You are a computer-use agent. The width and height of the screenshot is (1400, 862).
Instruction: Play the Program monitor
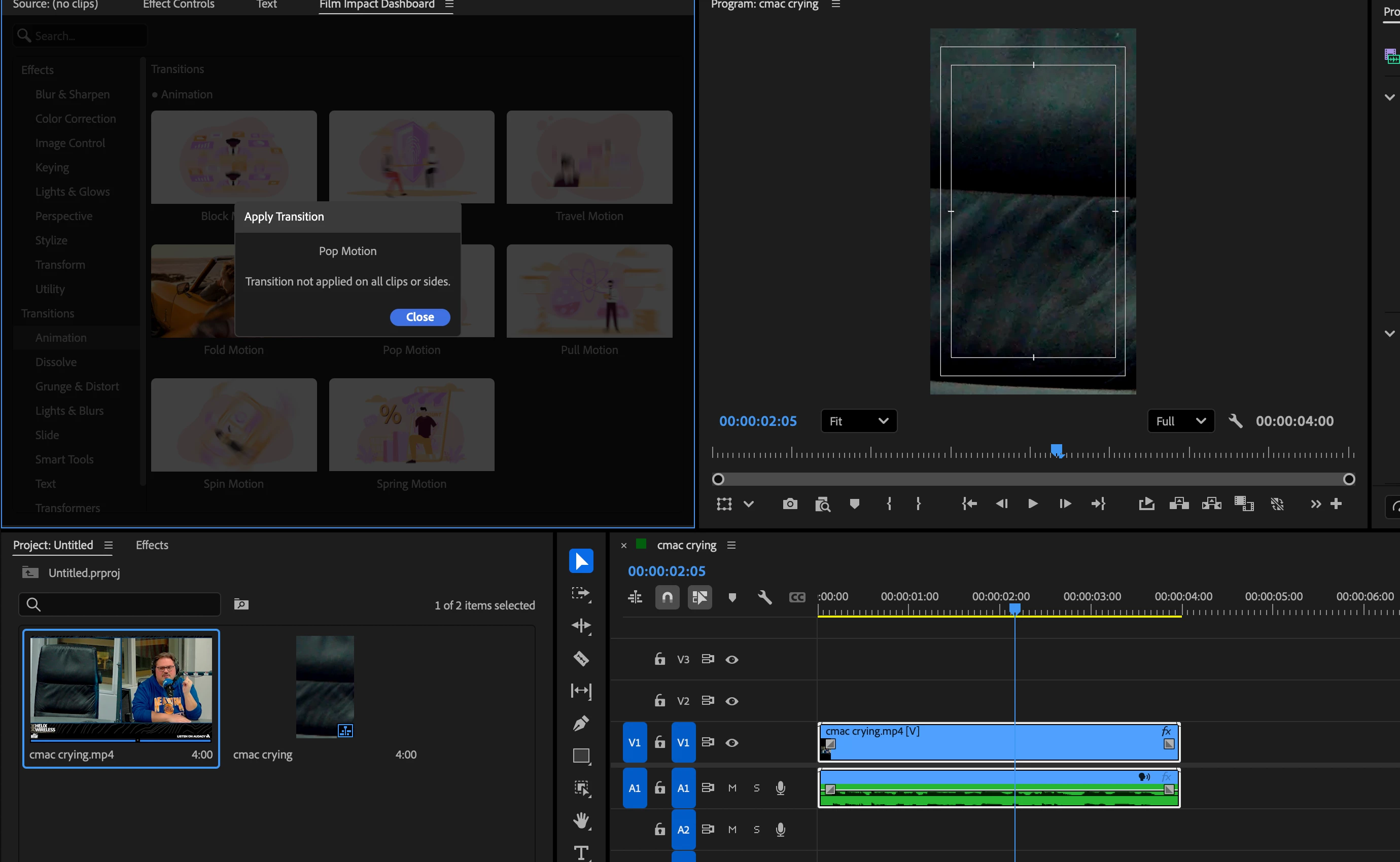tap(1033, 504)
